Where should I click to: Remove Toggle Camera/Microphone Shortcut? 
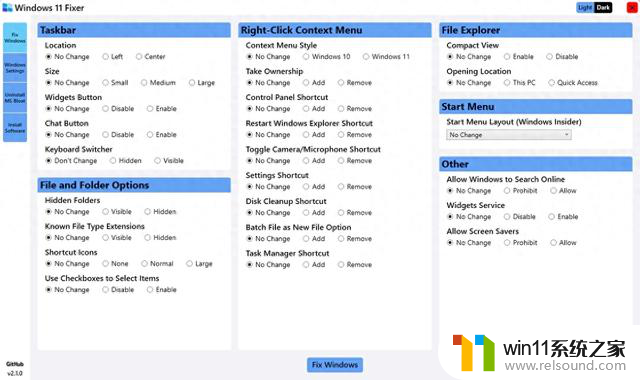pyautogui.click(x=355, y=160)
